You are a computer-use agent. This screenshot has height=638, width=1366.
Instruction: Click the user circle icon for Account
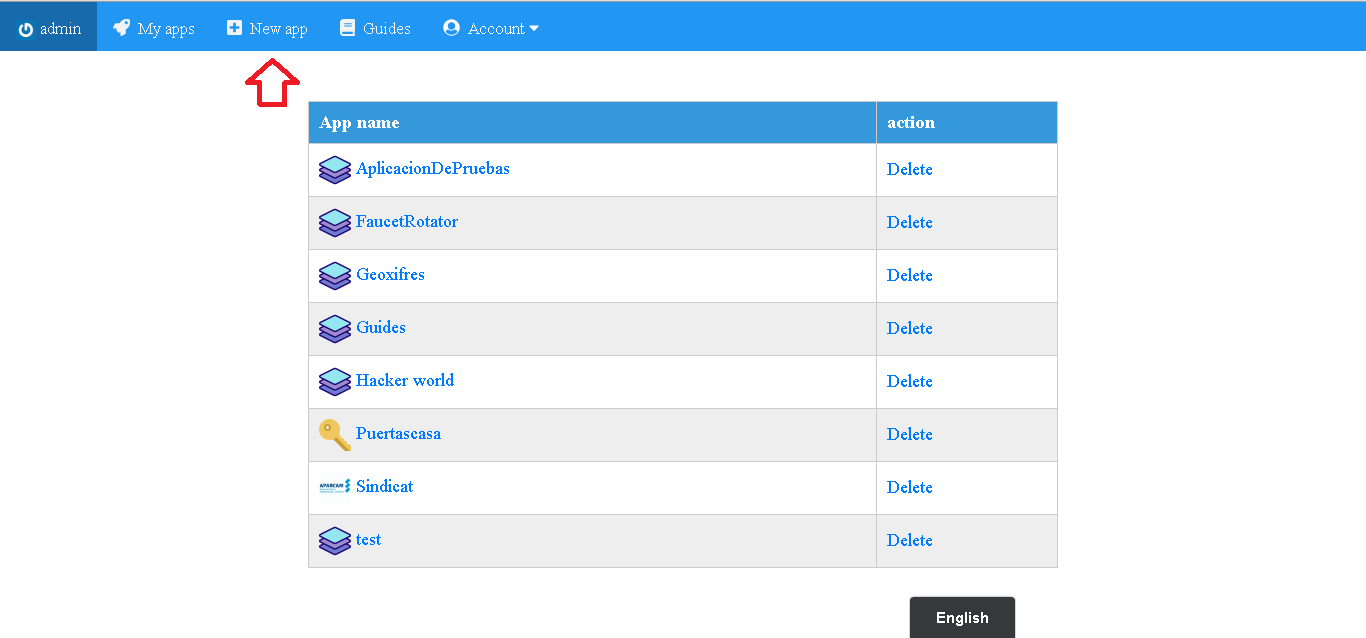[451, 28]
